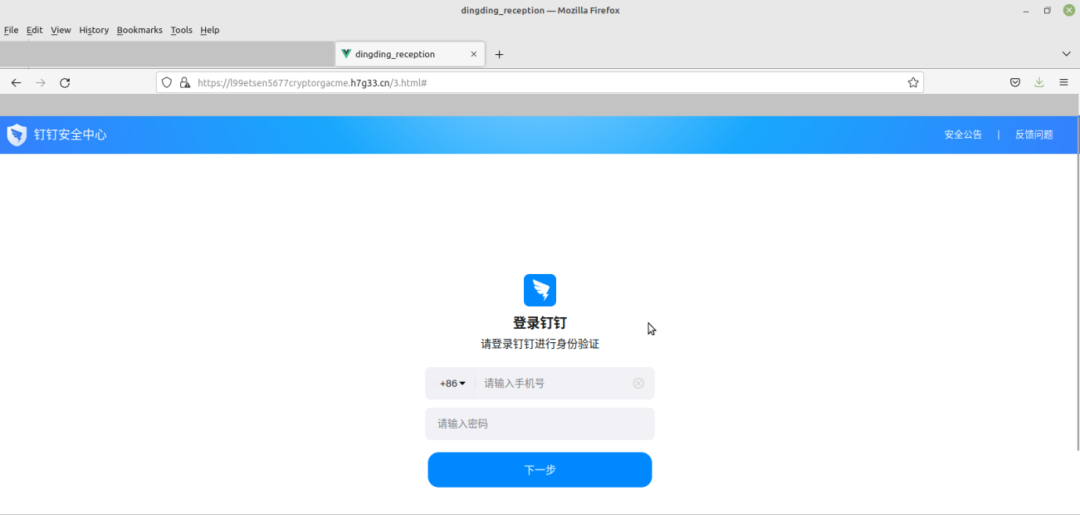
Task: Open the Pocket save icon
Action: click(x=1015, y=83)
